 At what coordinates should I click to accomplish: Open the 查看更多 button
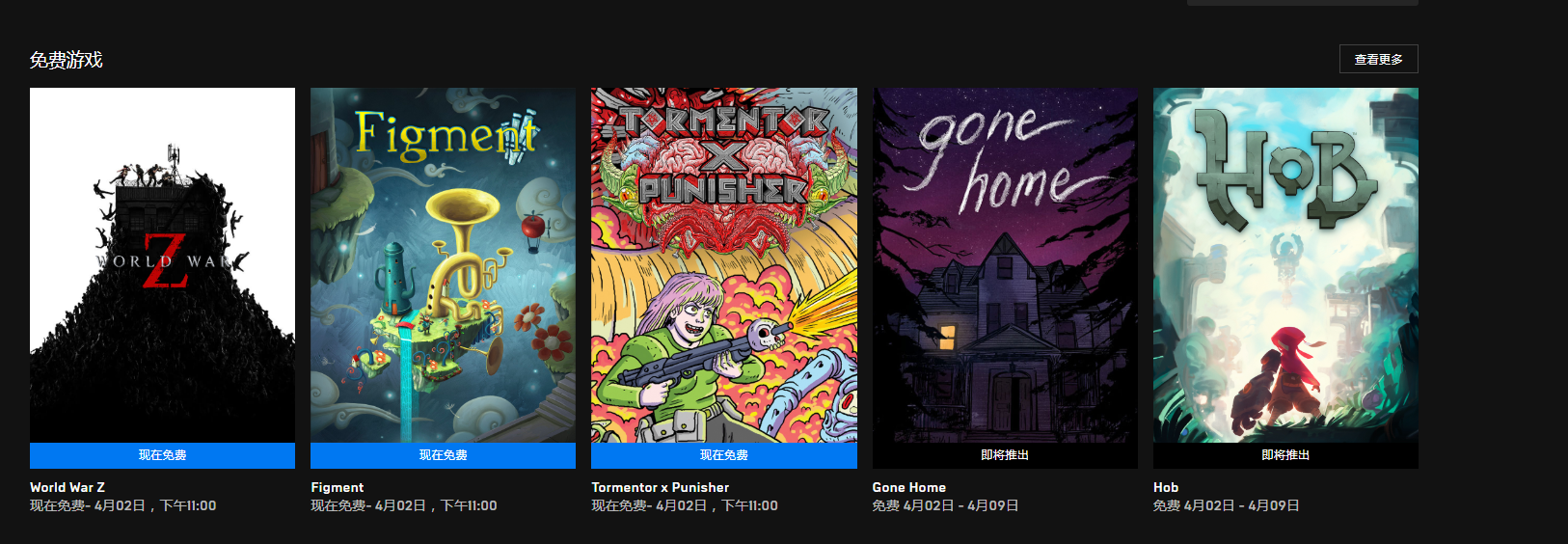pyautogui.click(x=1378, y=59)
